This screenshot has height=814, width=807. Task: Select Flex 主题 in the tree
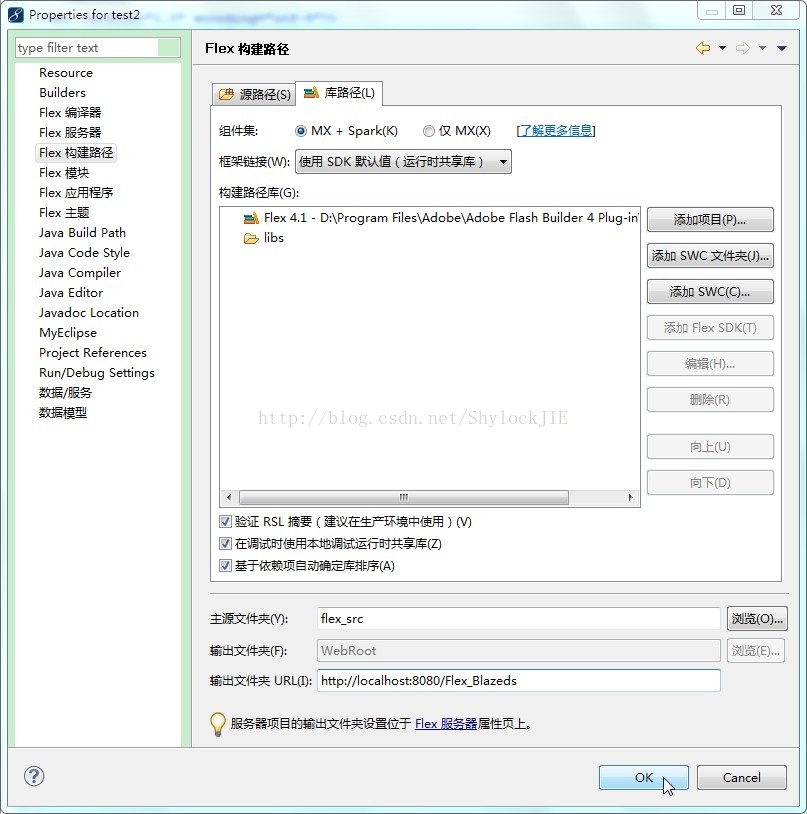(x=64, y=213)
